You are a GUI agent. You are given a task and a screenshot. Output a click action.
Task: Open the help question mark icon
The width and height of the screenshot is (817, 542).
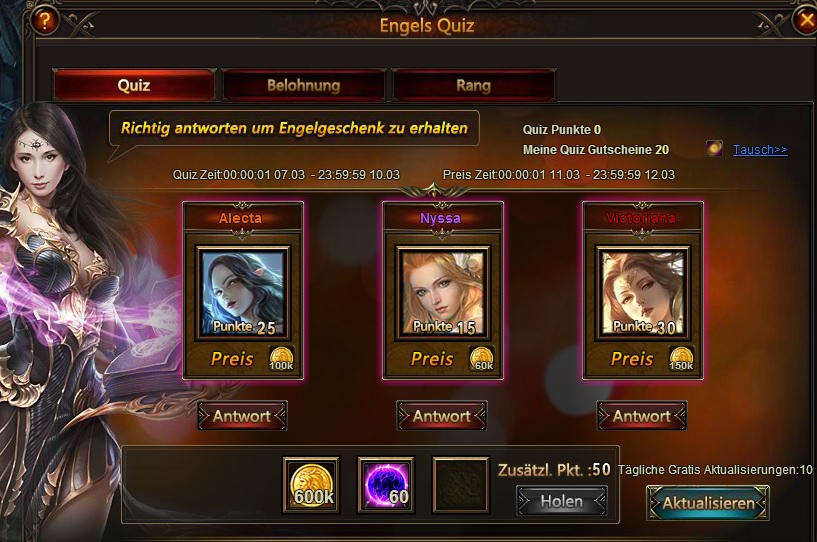[x=44, y=21]
